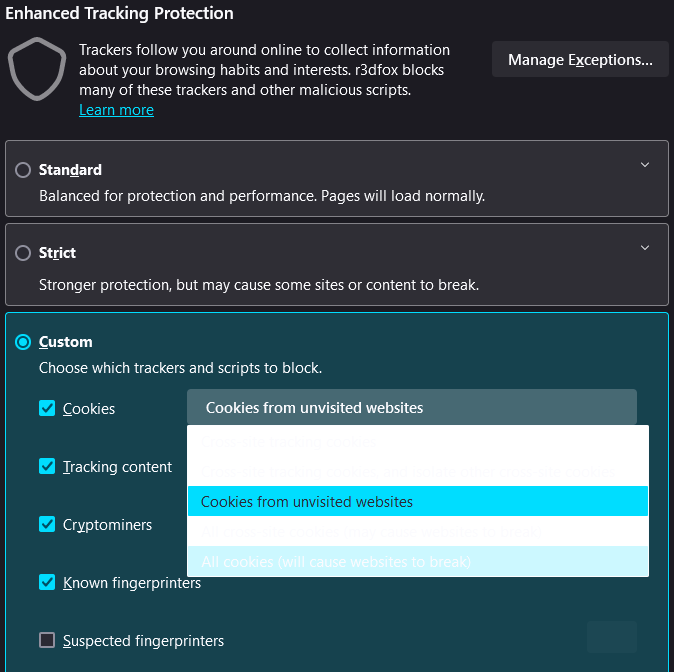Image resolution: width=674 pixels, height=672 pixels.
Task: Choose the Strict protection radio button
Action: (23, 253)
